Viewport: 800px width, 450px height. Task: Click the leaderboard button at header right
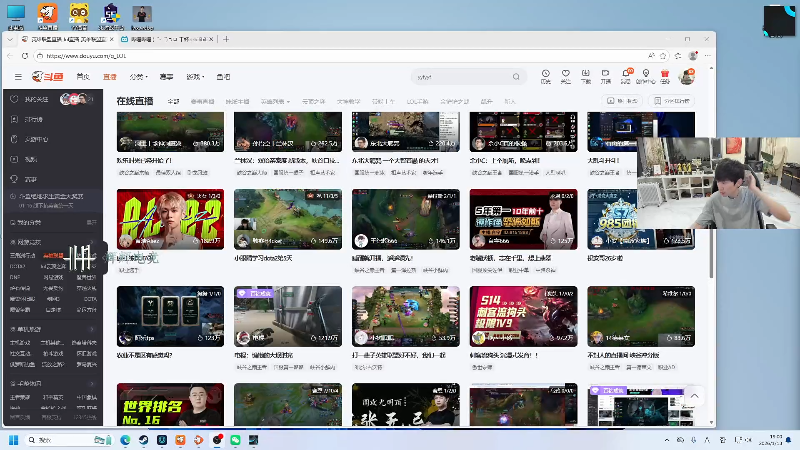pos(672,101)
